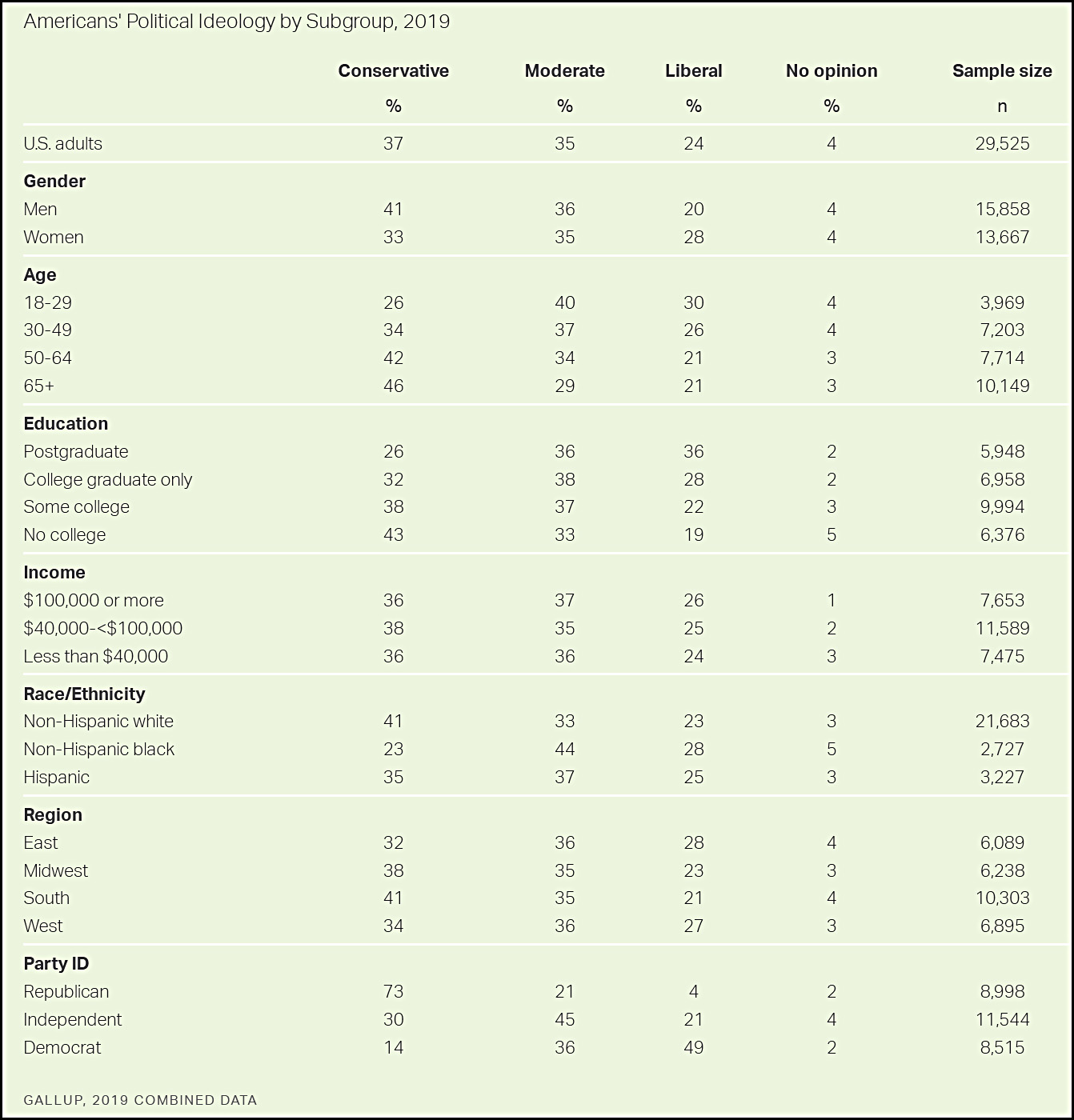The width and height of the screenshot is (1074, 1120).
Task: Click the Gender section heading
Action: (54, 182)
